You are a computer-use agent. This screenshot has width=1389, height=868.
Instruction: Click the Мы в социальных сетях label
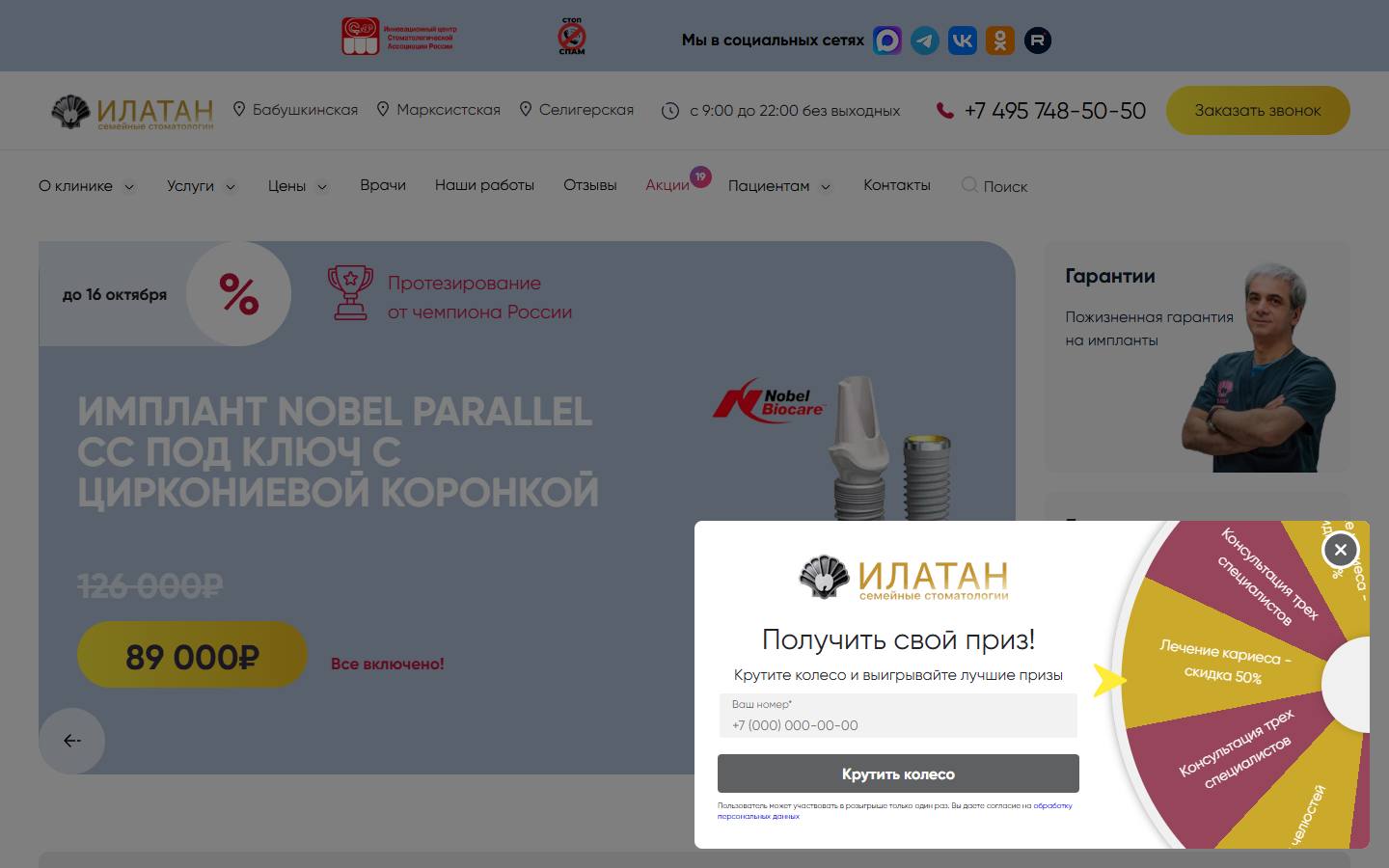point(773,41)
